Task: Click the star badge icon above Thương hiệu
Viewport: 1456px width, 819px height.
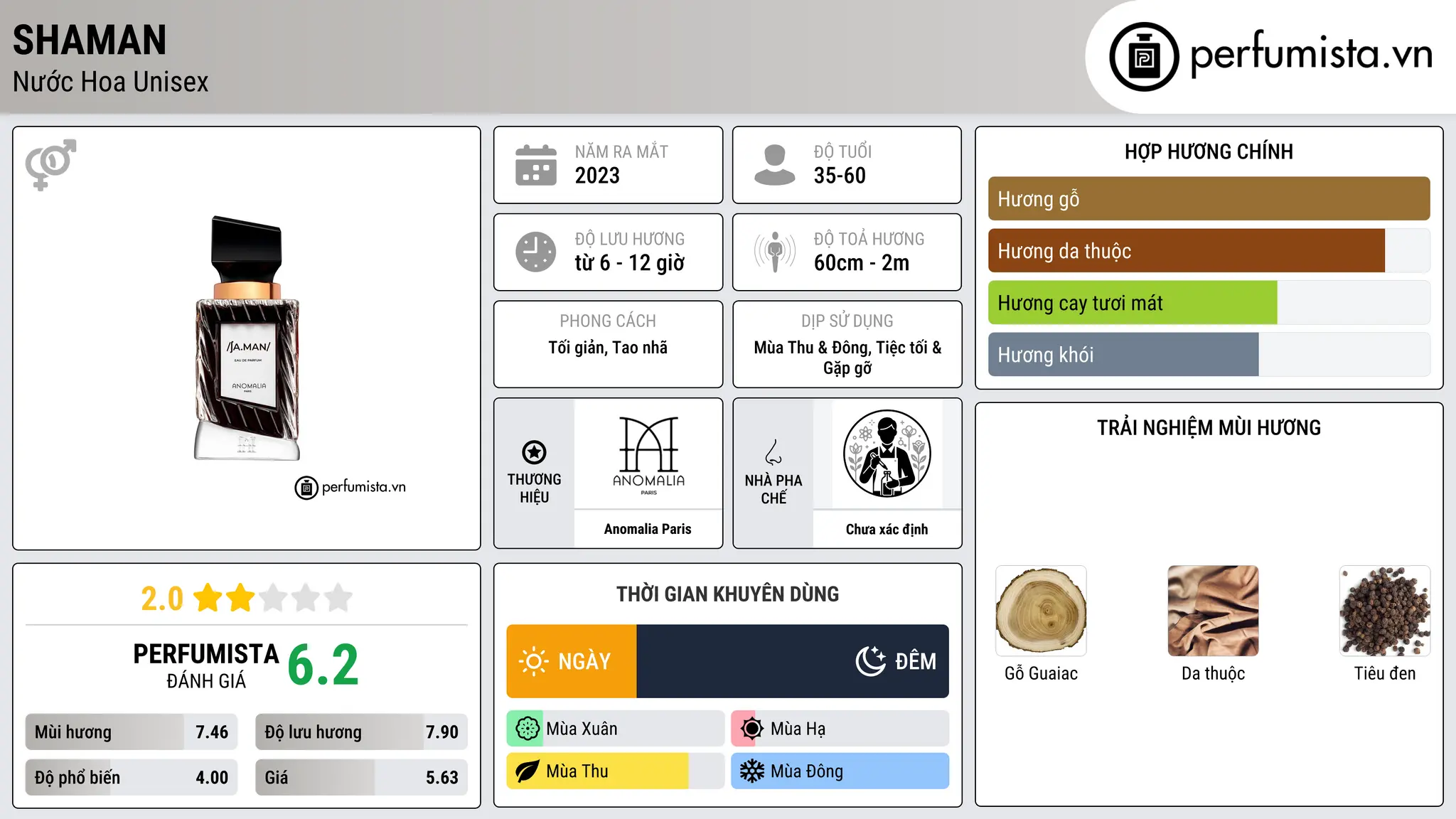Action: click(534, 452)
